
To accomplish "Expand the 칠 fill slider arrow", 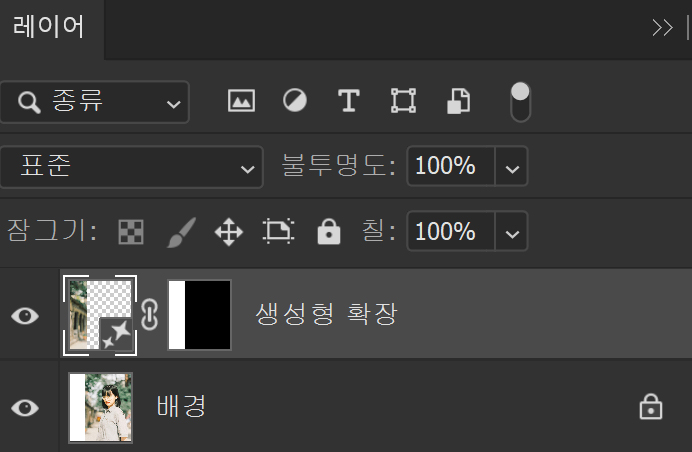I will [x=511, y=231].
